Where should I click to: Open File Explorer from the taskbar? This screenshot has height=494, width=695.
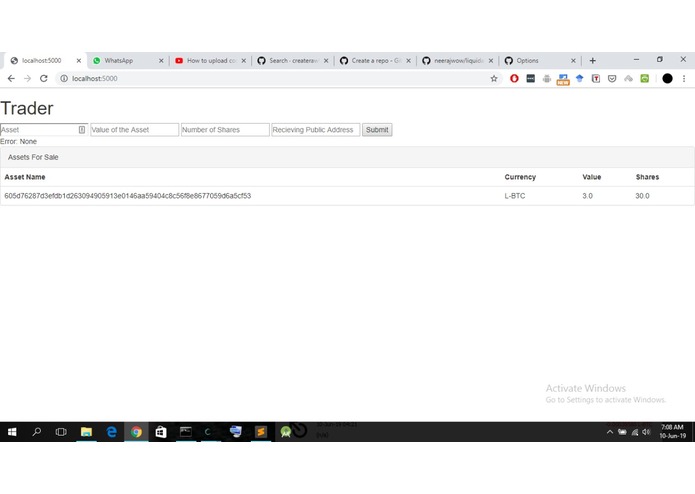pyautogui.click(x=86, y=432)
